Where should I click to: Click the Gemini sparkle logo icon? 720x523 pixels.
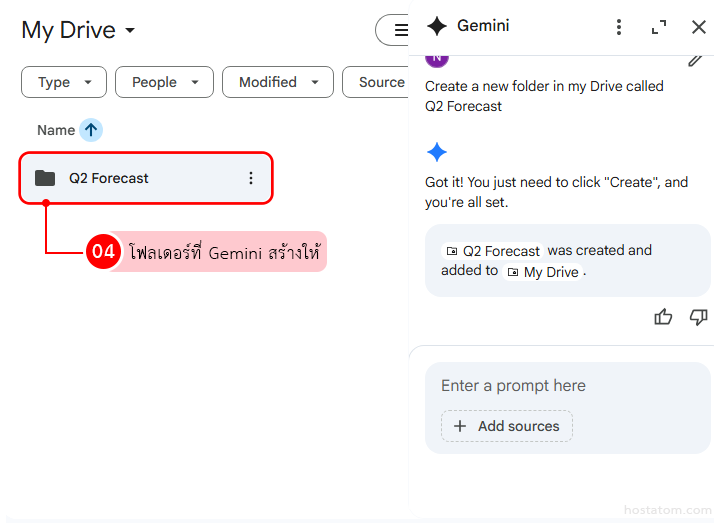[x=436, y=27]
